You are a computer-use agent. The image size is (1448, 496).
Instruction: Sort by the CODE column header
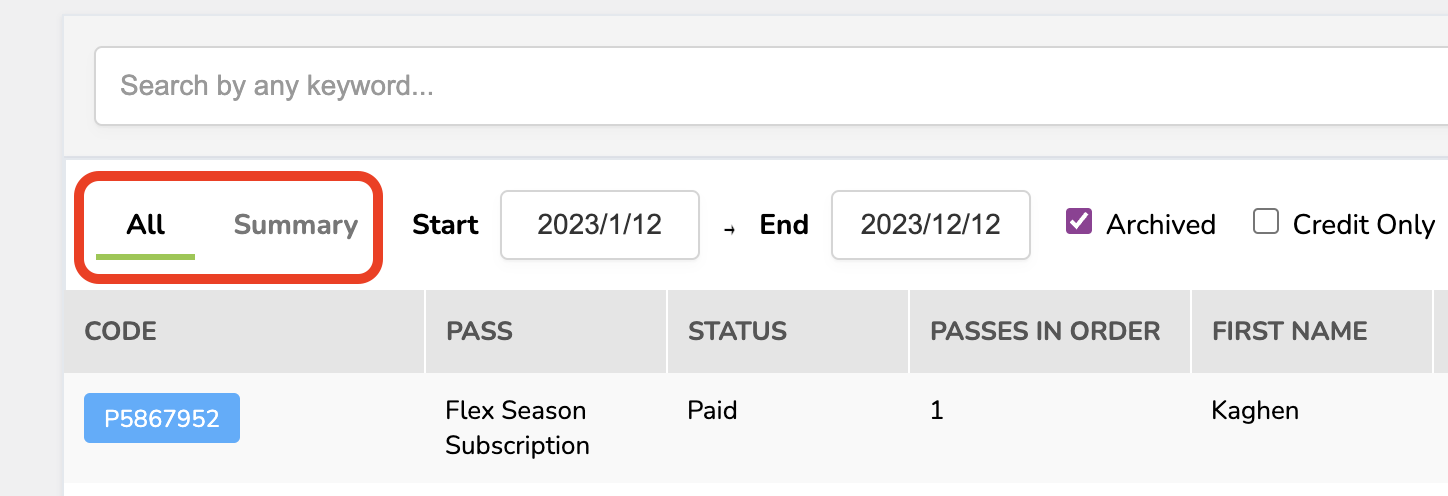[121, 331]
